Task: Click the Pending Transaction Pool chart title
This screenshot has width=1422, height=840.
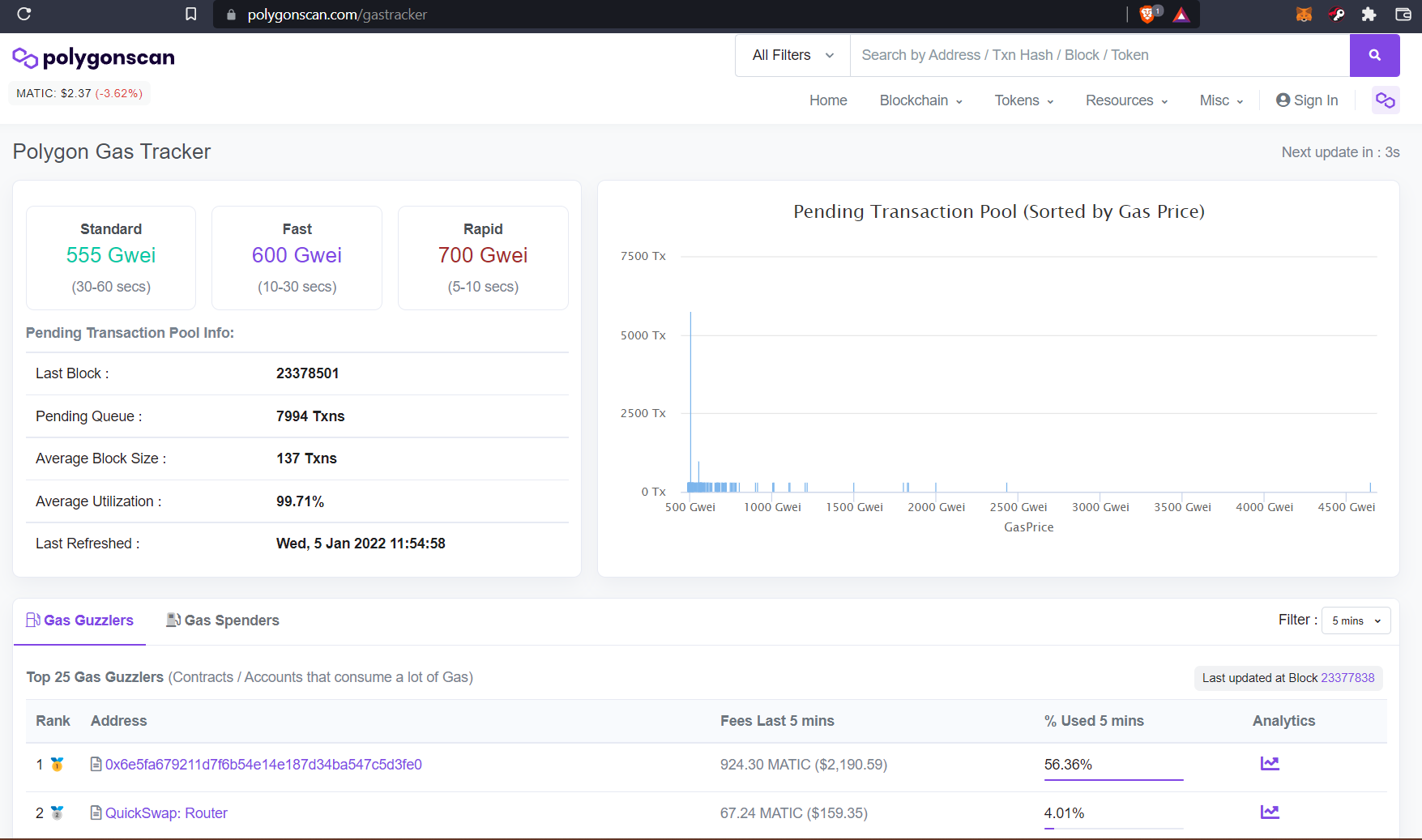Action: click(998, 211)
